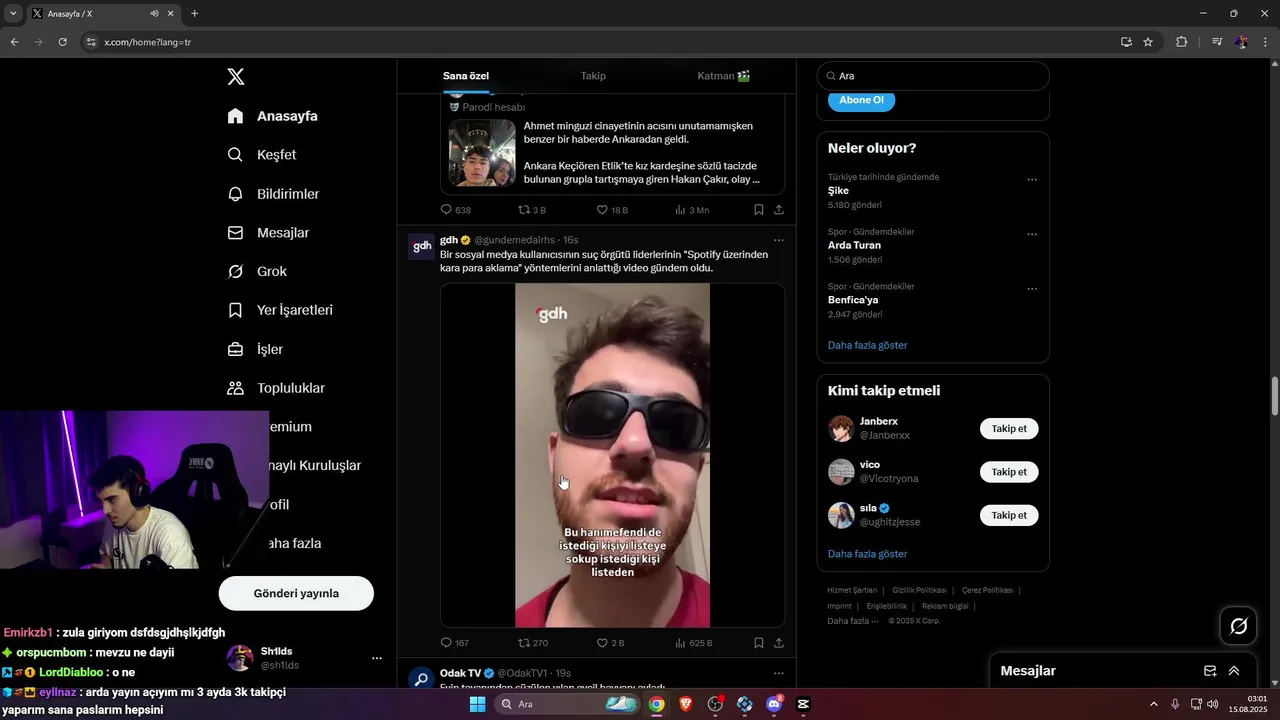Click the browser address bar URL
Image resolution: width=1280 pixels, height=720 pixels.
point(148,42)
